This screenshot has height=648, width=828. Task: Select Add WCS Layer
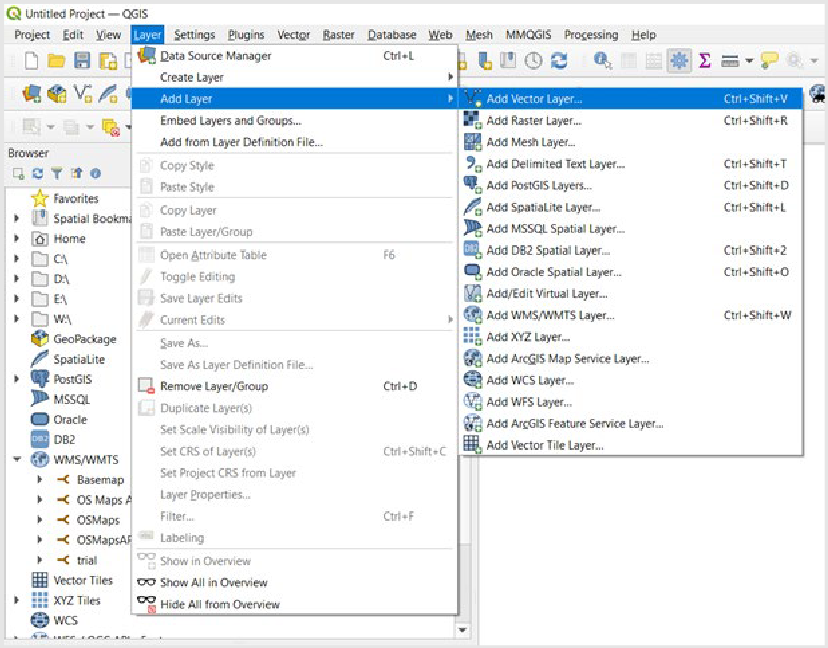coord(632,380)
